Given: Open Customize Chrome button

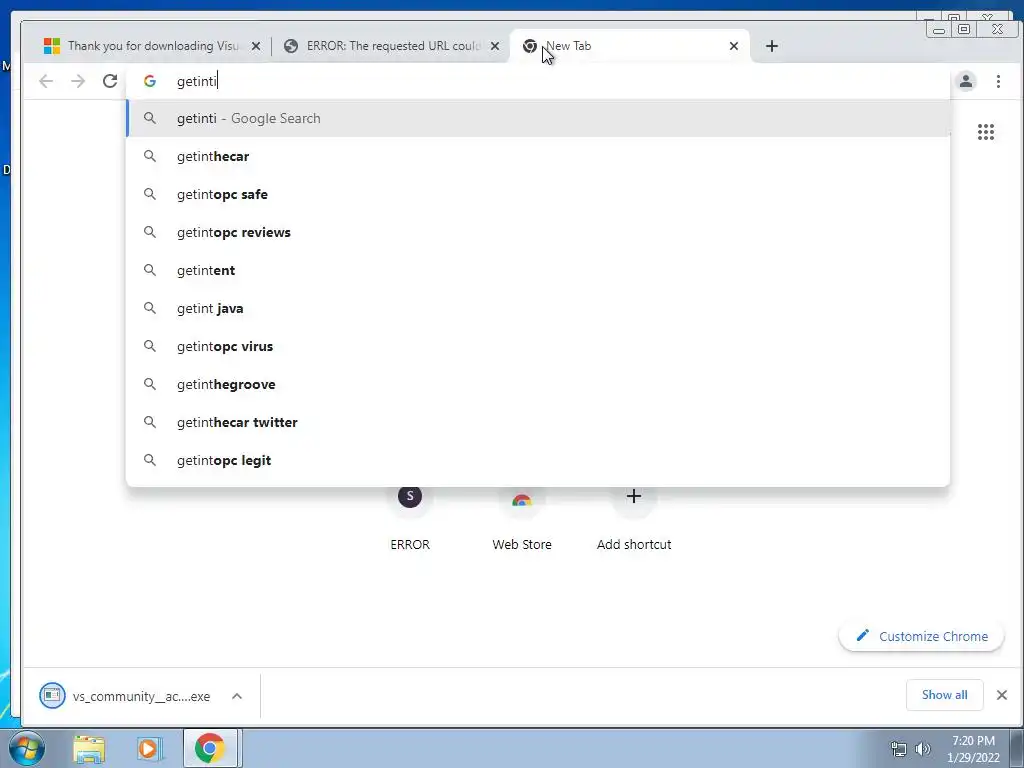Looking at the screenshot, I should coord(921,636).
